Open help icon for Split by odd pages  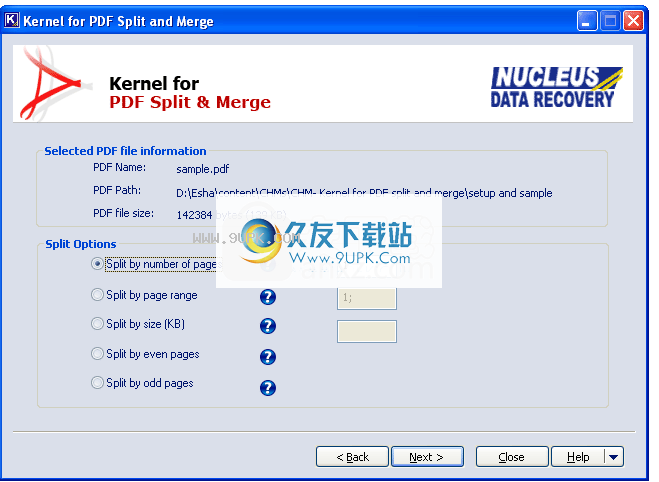click(268, 388)
